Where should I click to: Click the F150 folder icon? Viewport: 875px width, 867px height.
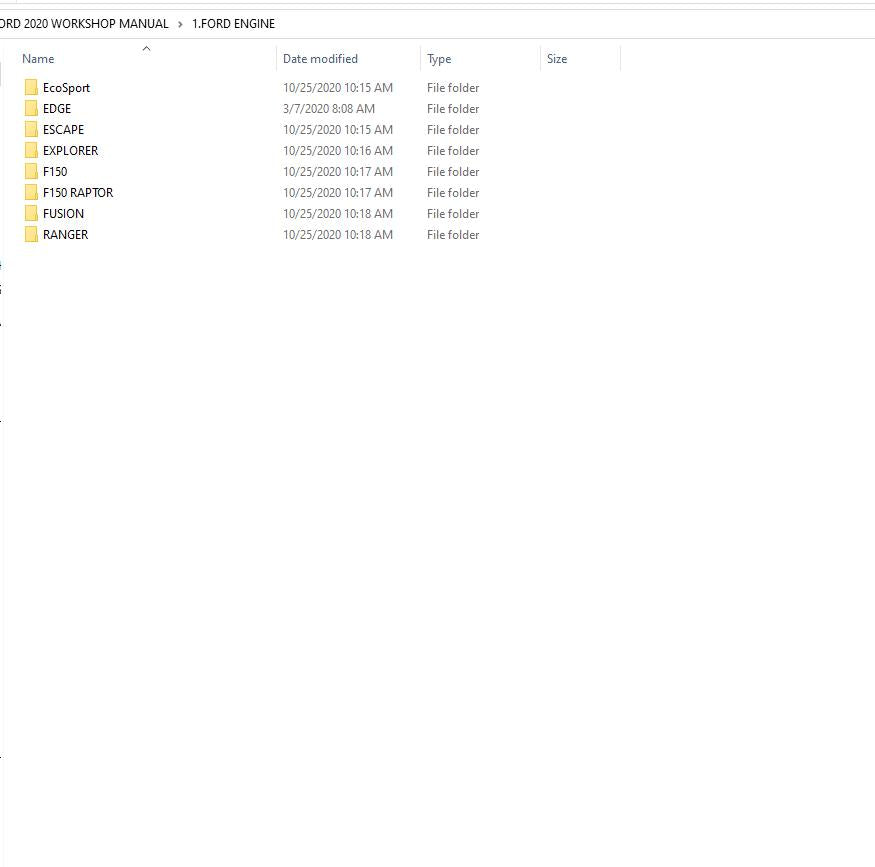pos(31,172)
